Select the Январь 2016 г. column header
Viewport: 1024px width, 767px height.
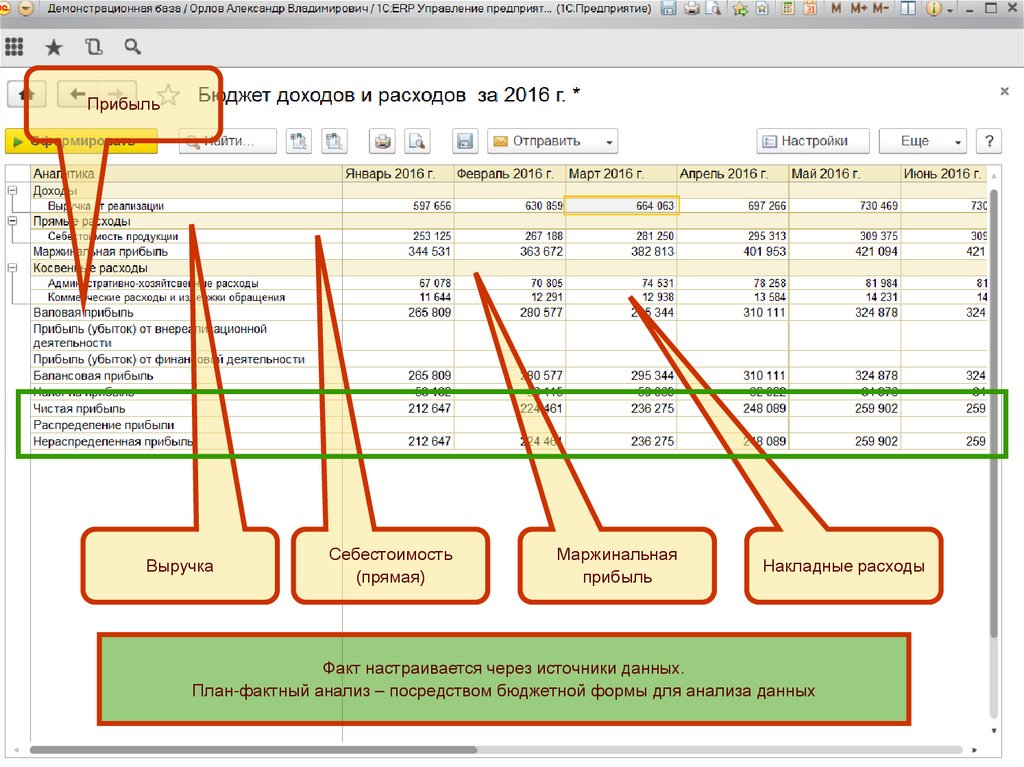[398, 174]
